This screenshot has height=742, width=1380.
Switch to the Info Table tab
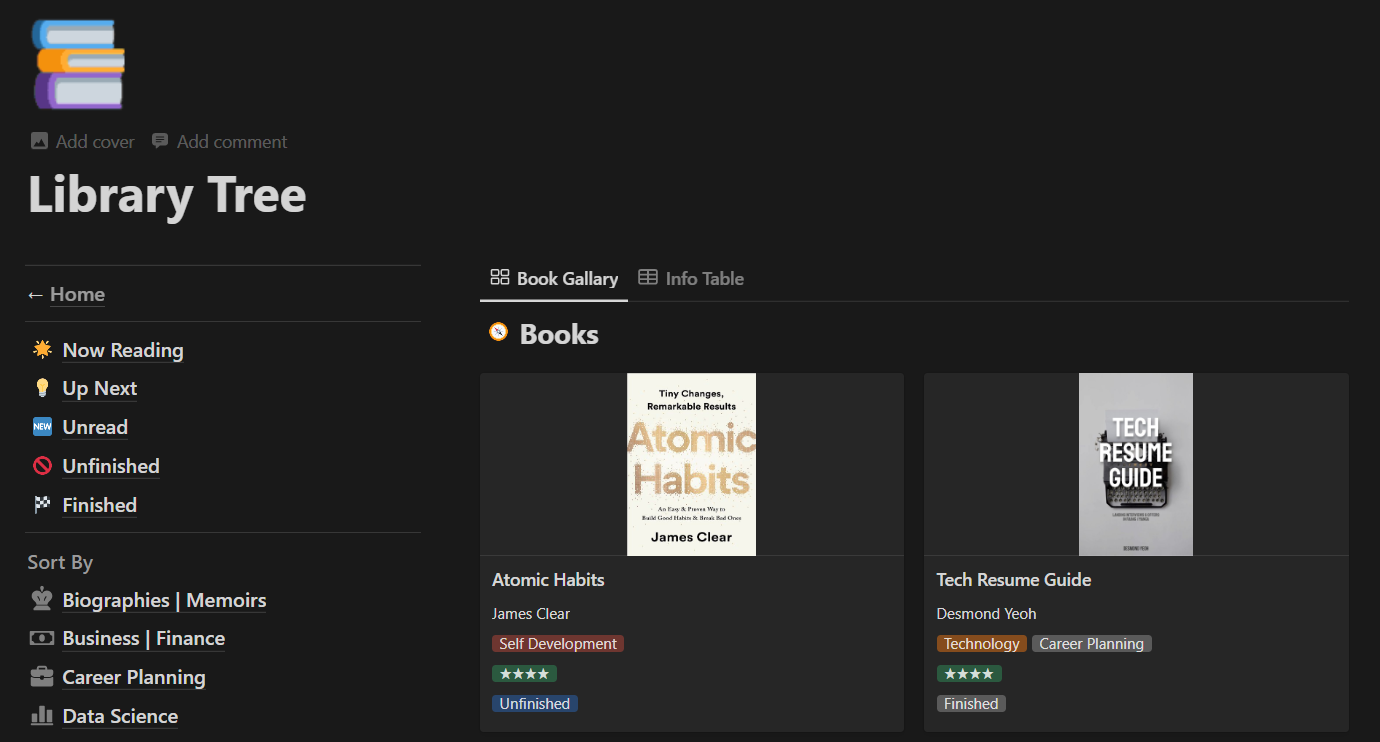691,279
